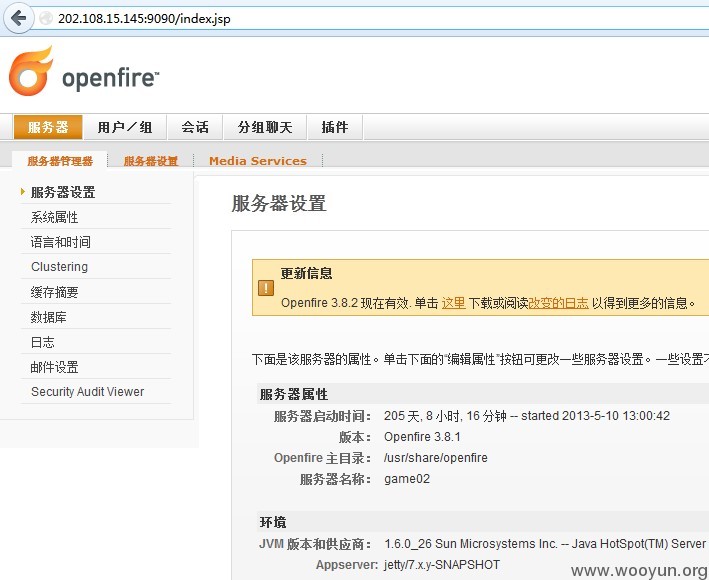Viewport: 709px width, 580px height.
Task: Click the 这里 download link
Action: (454, 302)
